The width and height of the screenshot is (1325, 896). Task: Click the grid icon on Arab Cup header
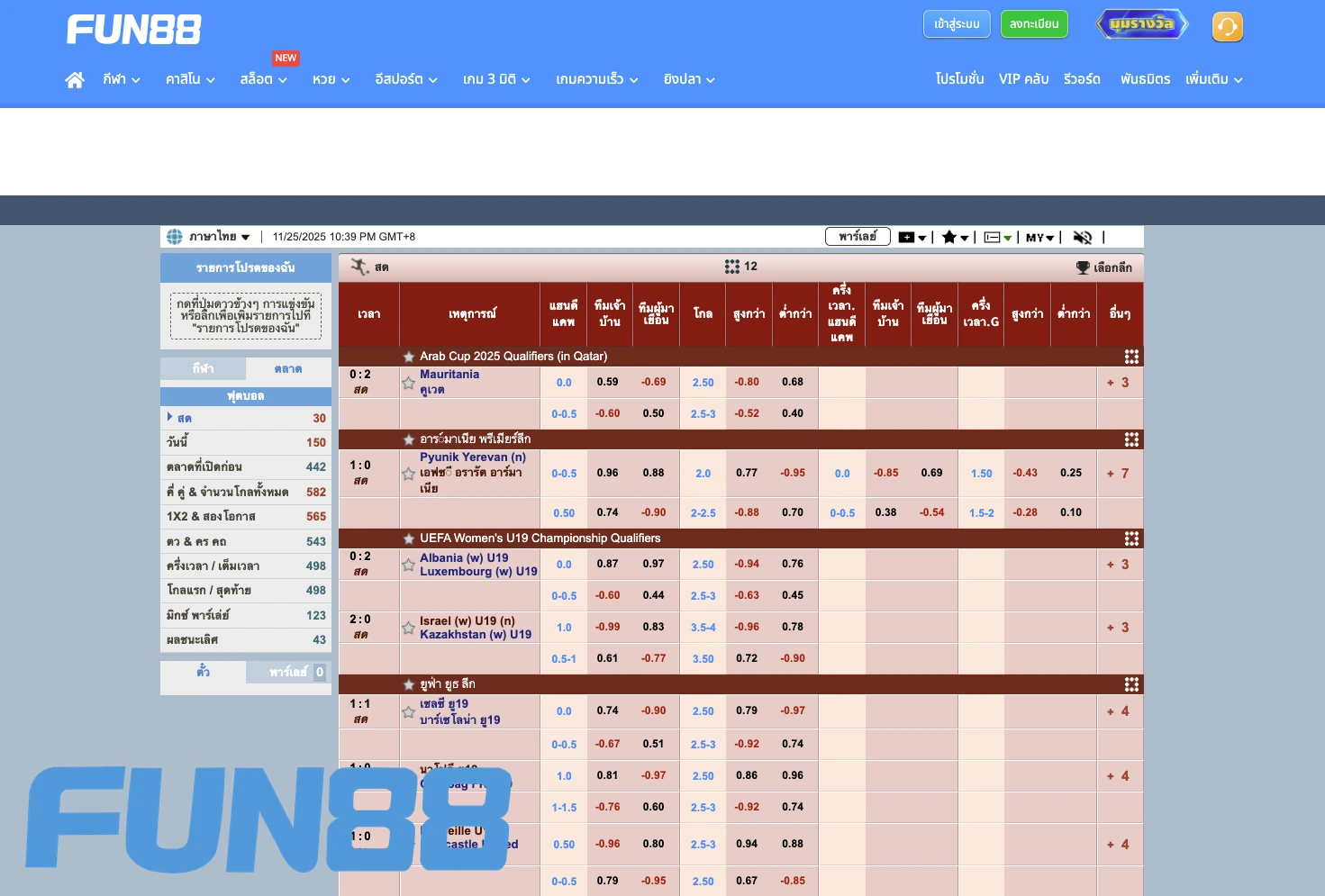(1131, 357)
